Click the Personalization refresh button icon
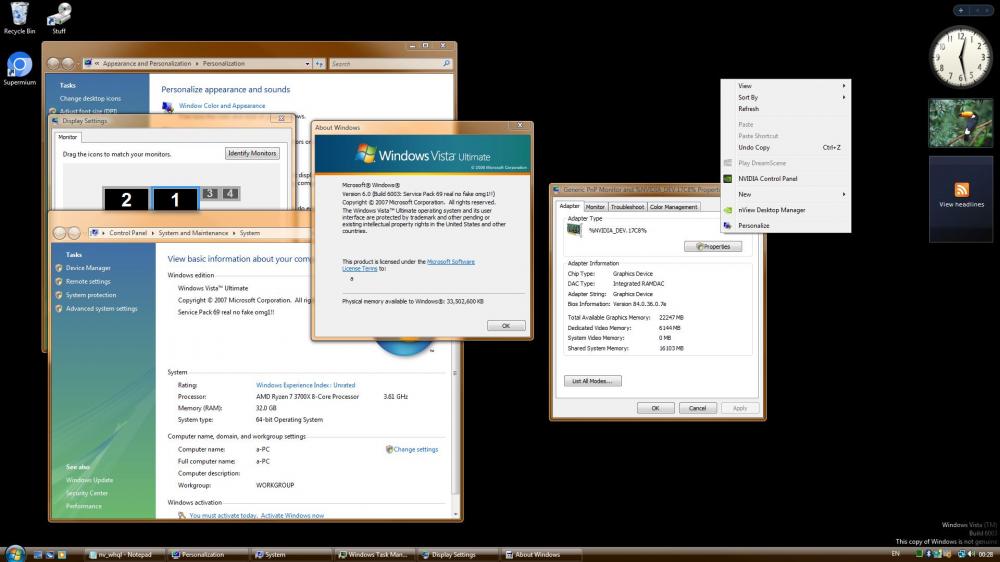This screenshot has width=1000, height=562. (318, 63)
